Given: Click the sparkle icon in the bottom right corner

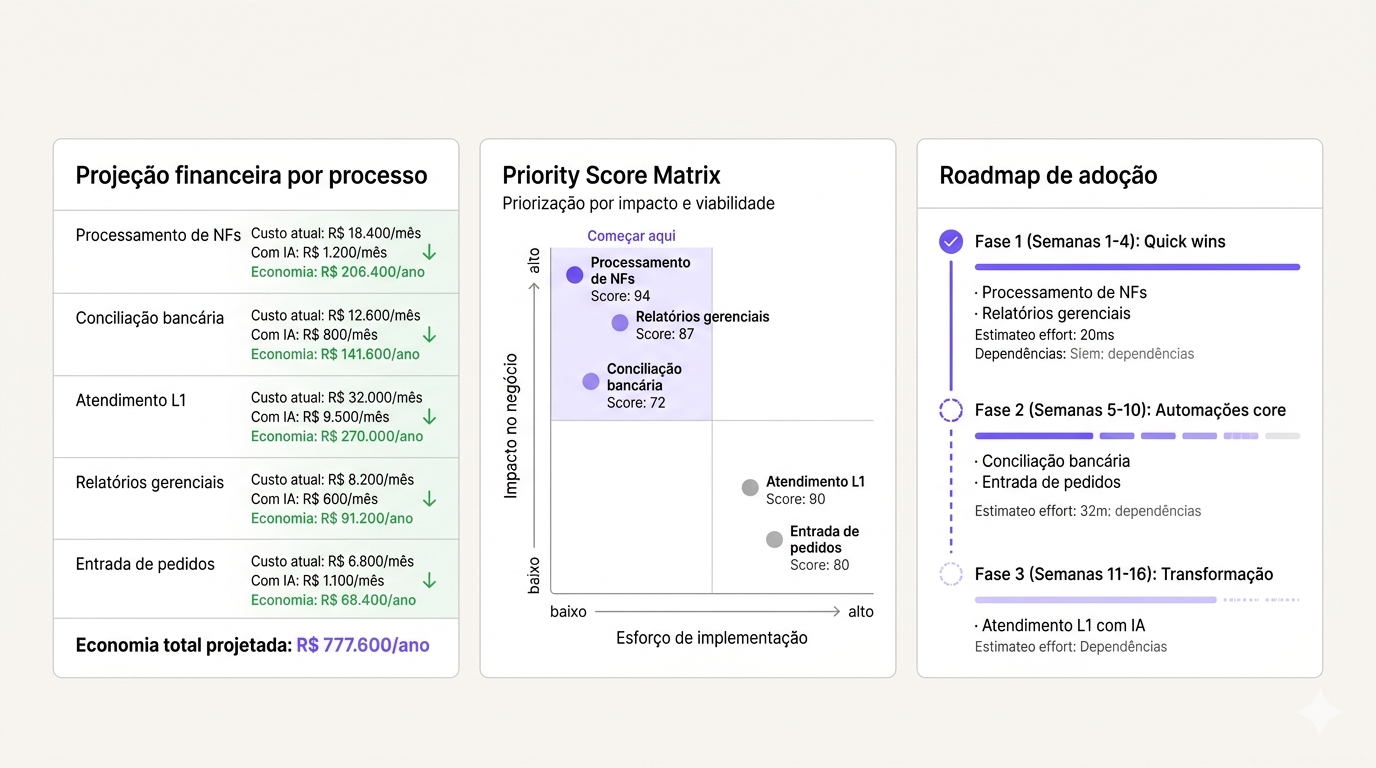Looking at the screenshot, I should tap(1319, 711).
